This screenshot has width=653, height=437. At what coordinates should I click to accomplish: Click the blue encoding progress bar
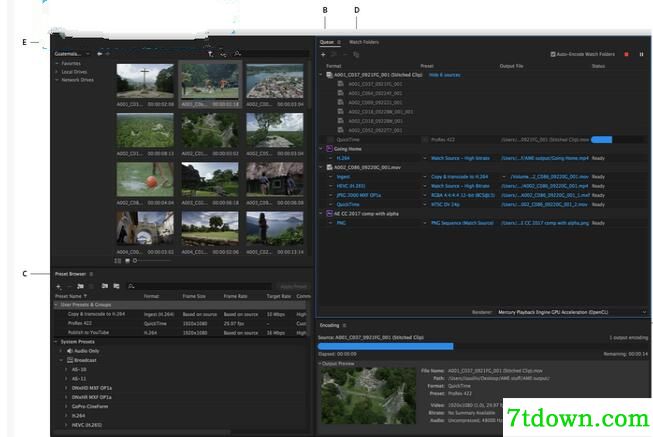point(385,346)
